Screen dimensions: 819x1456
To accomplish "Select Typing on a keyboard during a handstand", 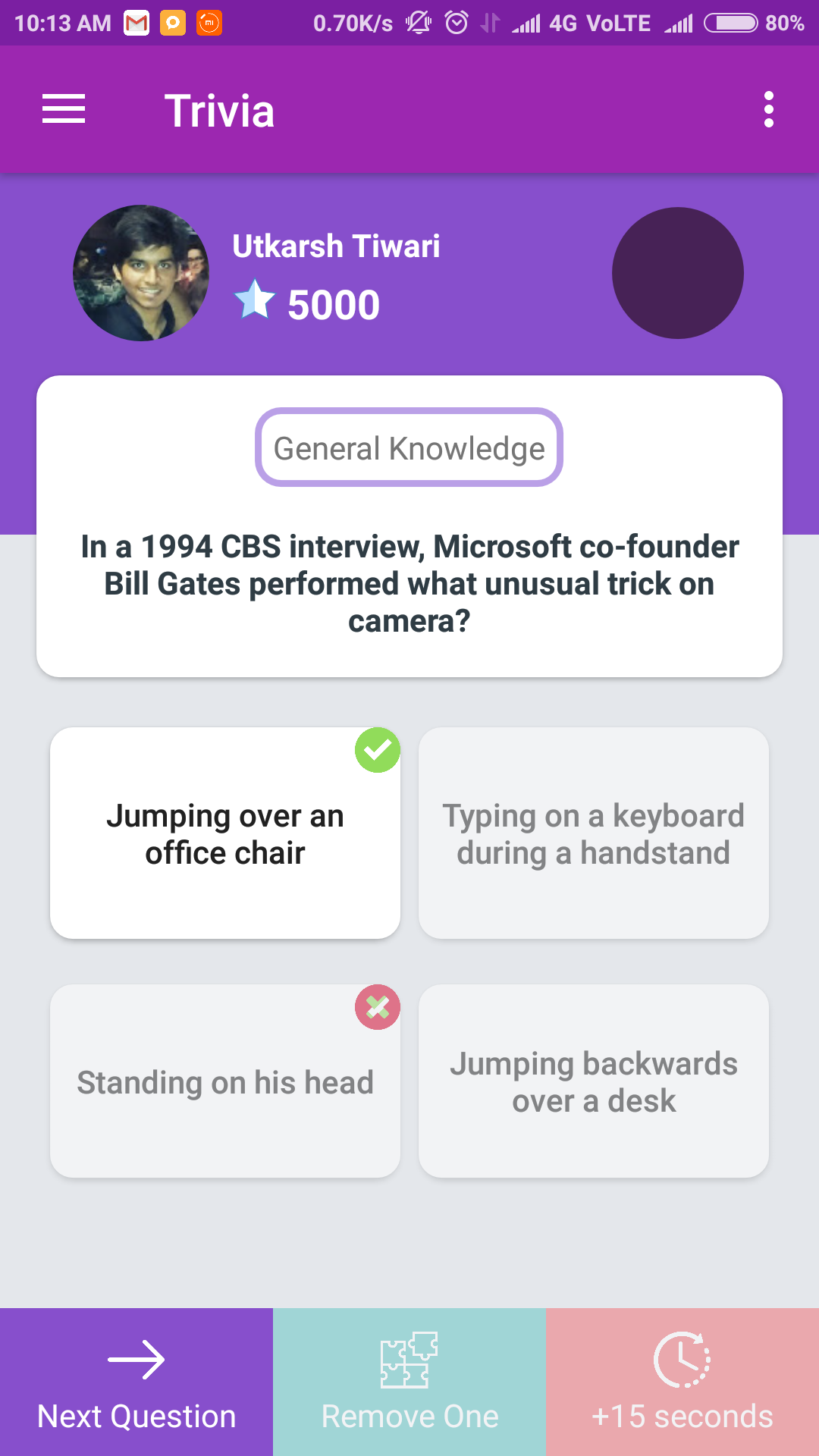I will [594, 833].
